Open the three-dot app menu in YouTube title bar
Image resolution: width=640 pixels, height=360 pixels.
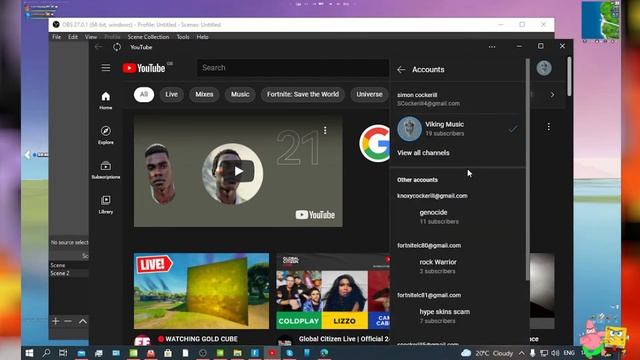[492, 47]
